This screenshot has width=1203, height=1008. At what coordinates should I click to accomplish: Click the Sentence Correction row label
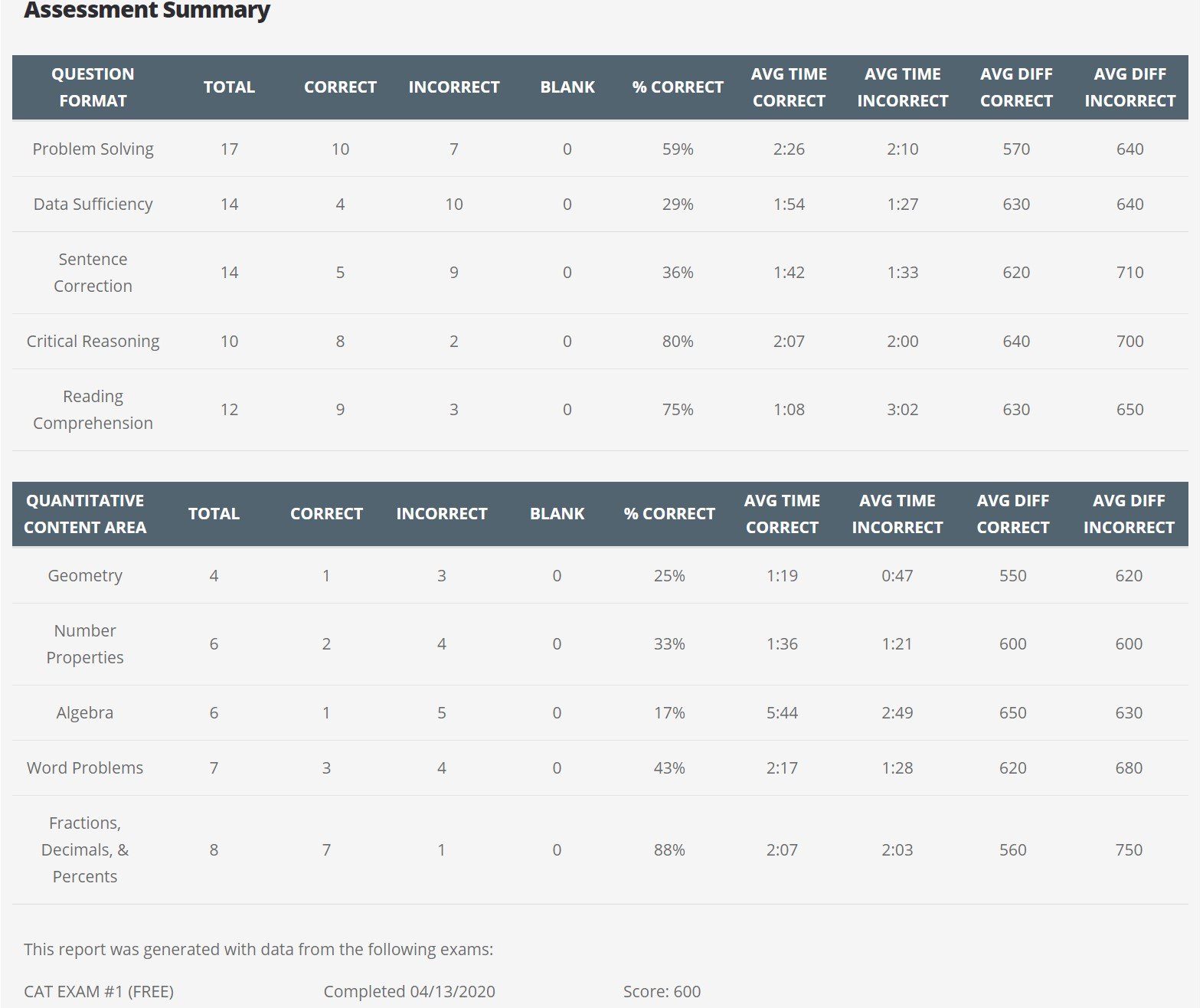pos(93,273)
